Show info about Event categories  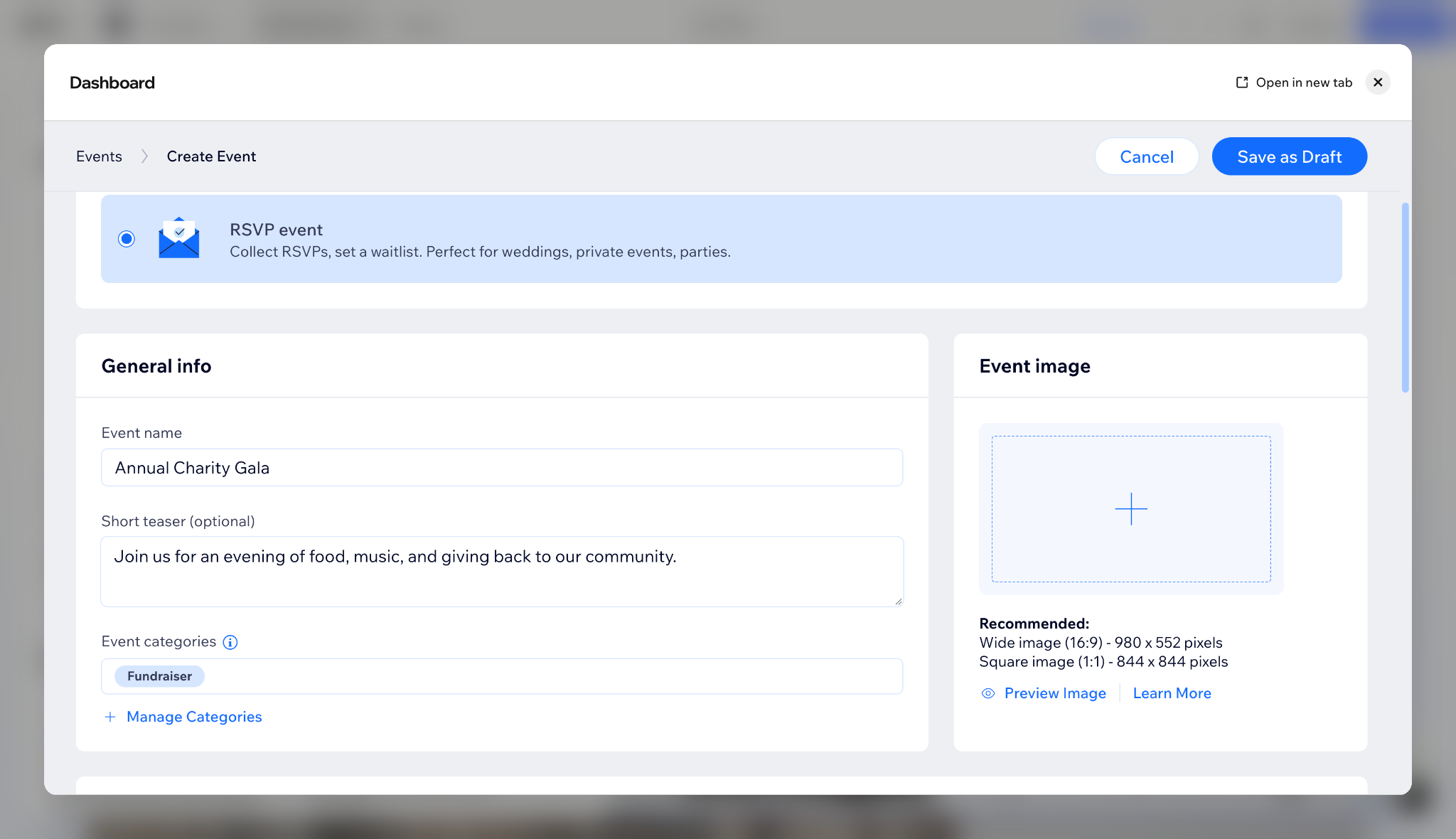click(x=230, y=642)
